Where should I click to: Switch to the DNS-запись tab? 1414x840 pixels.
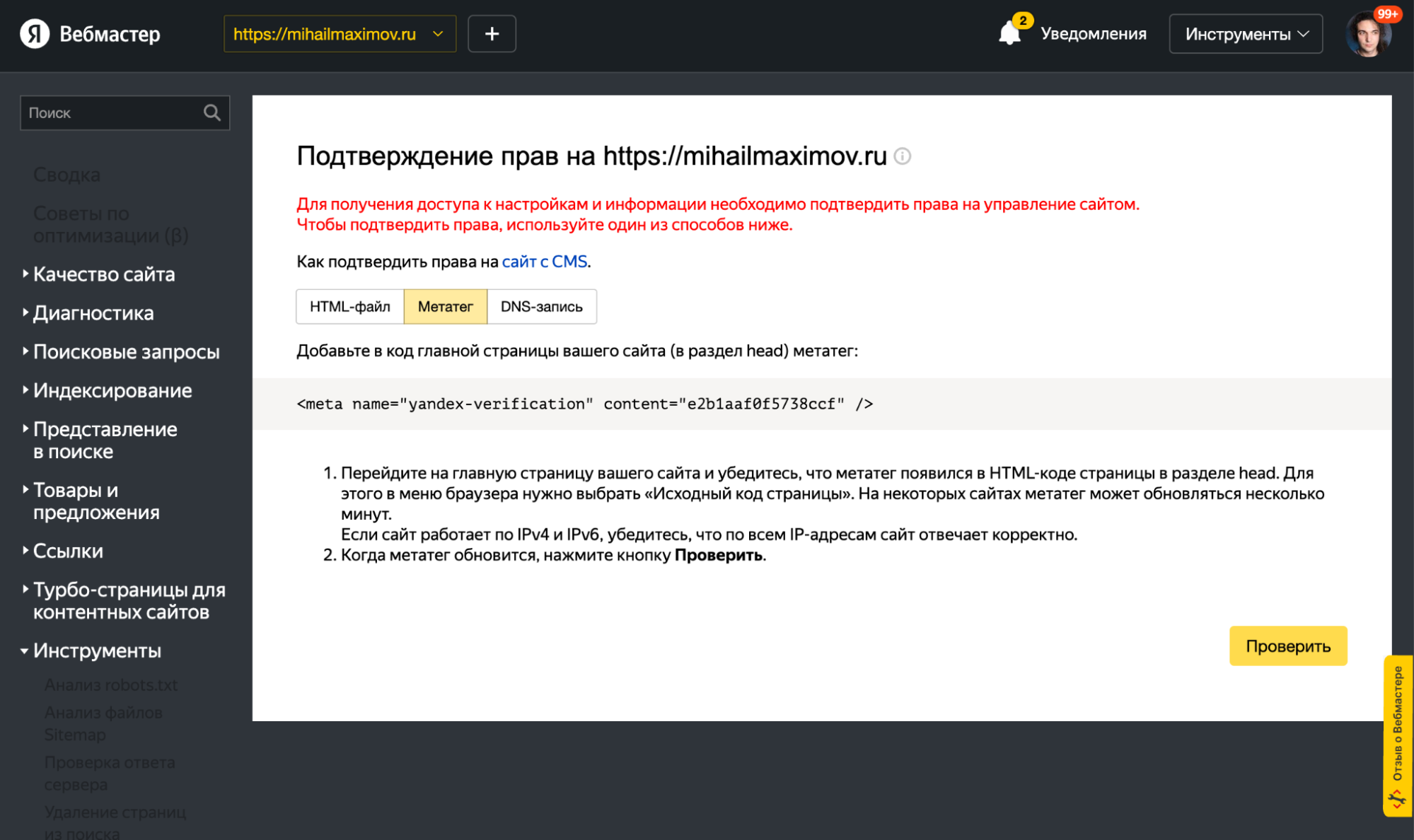[541, 306]
